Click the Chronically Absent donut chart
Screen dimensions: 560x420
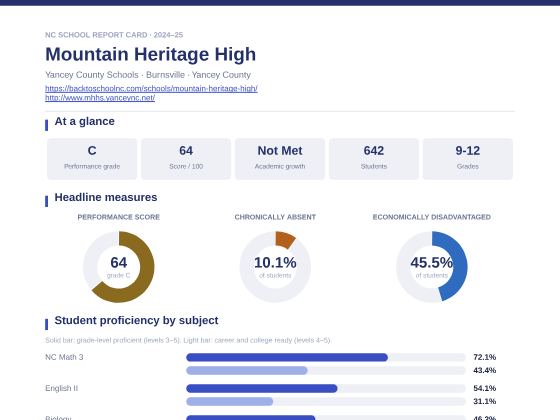point(275,267)
